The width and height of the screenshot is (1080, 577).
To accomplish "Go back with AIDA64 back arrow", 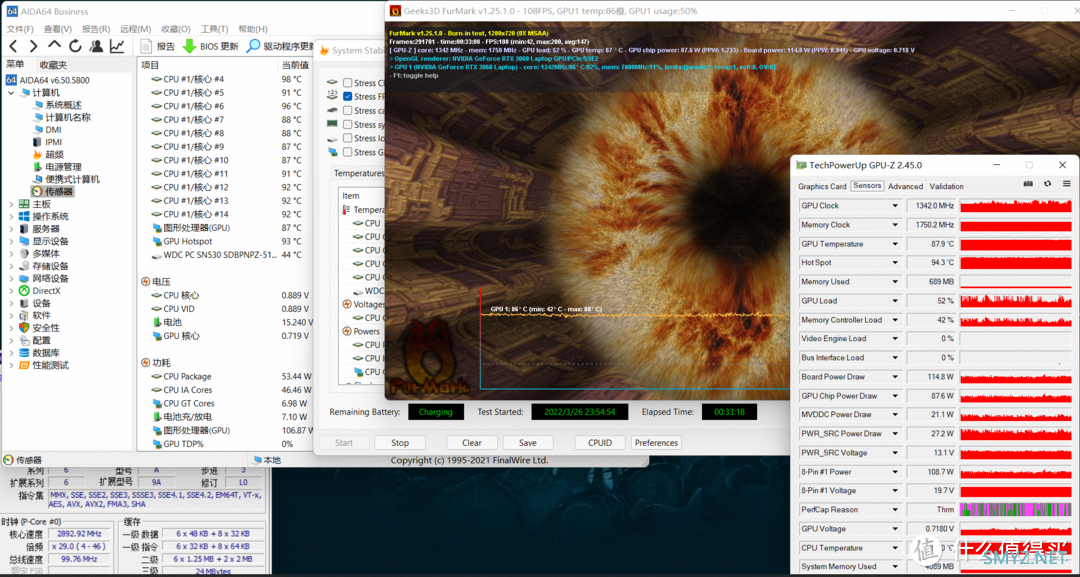I will coord(13,46).
